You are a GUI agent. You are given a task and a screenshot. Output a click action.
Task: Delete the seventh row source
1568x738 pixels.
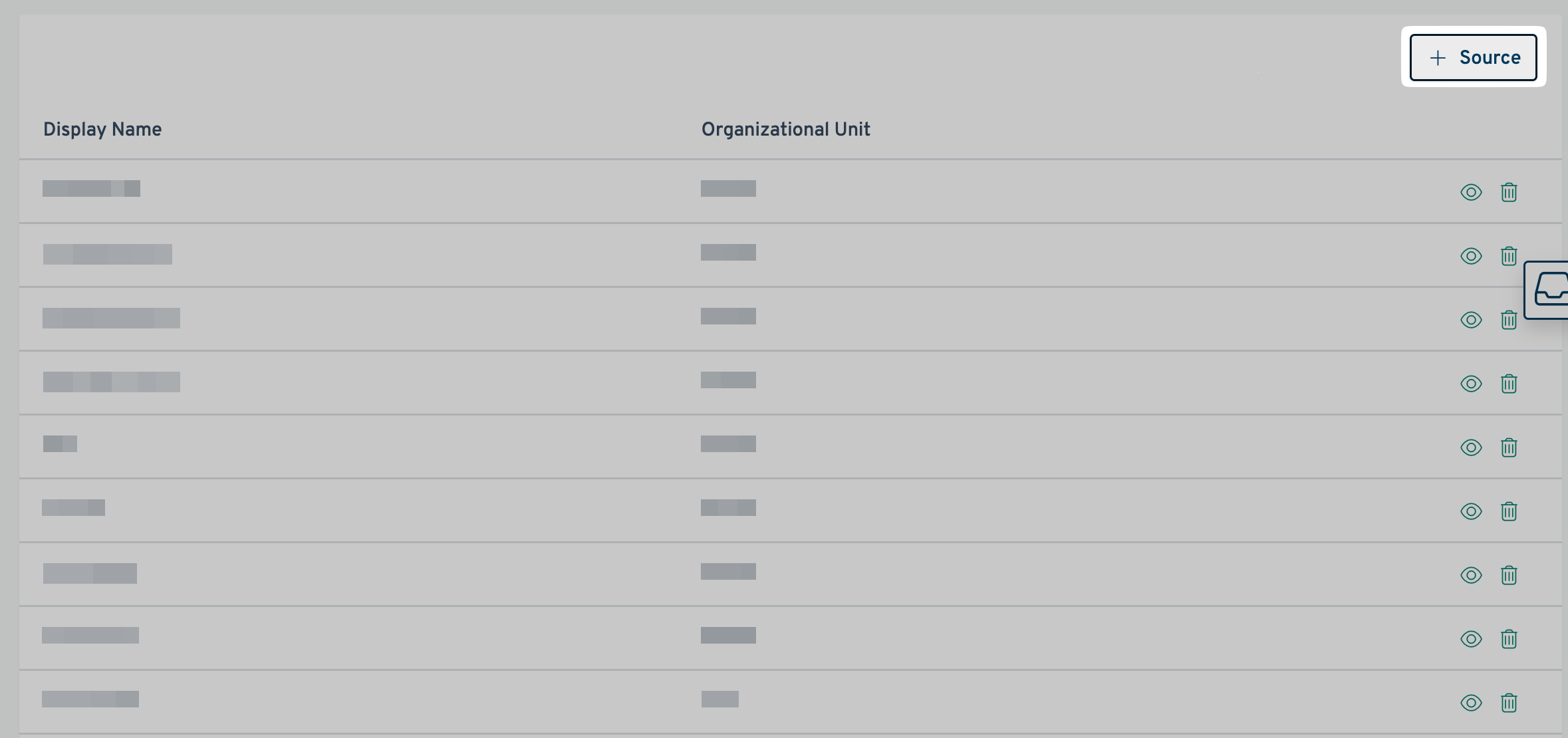(x=1509, y=575)
